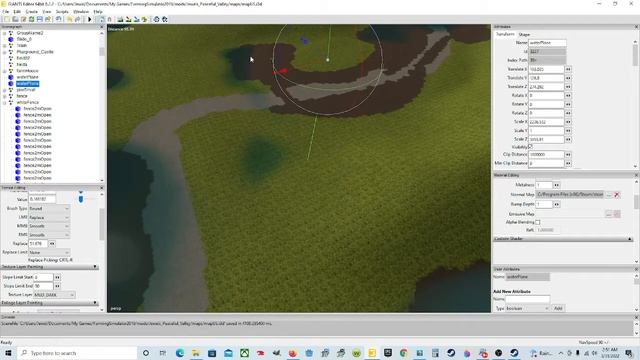
Task: Click the stepper button beside Slope Limit End
Action: coord(57,286)
